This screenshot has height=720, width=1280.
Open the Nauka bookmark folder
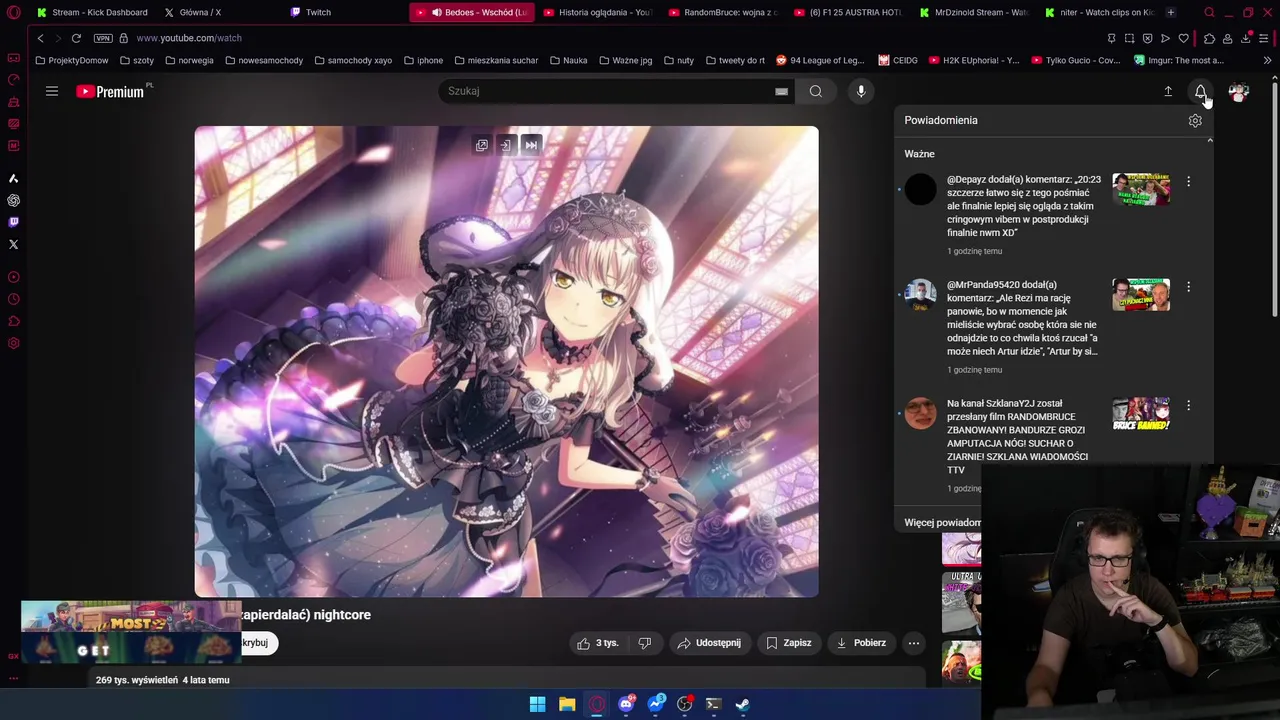pos(569,60)
